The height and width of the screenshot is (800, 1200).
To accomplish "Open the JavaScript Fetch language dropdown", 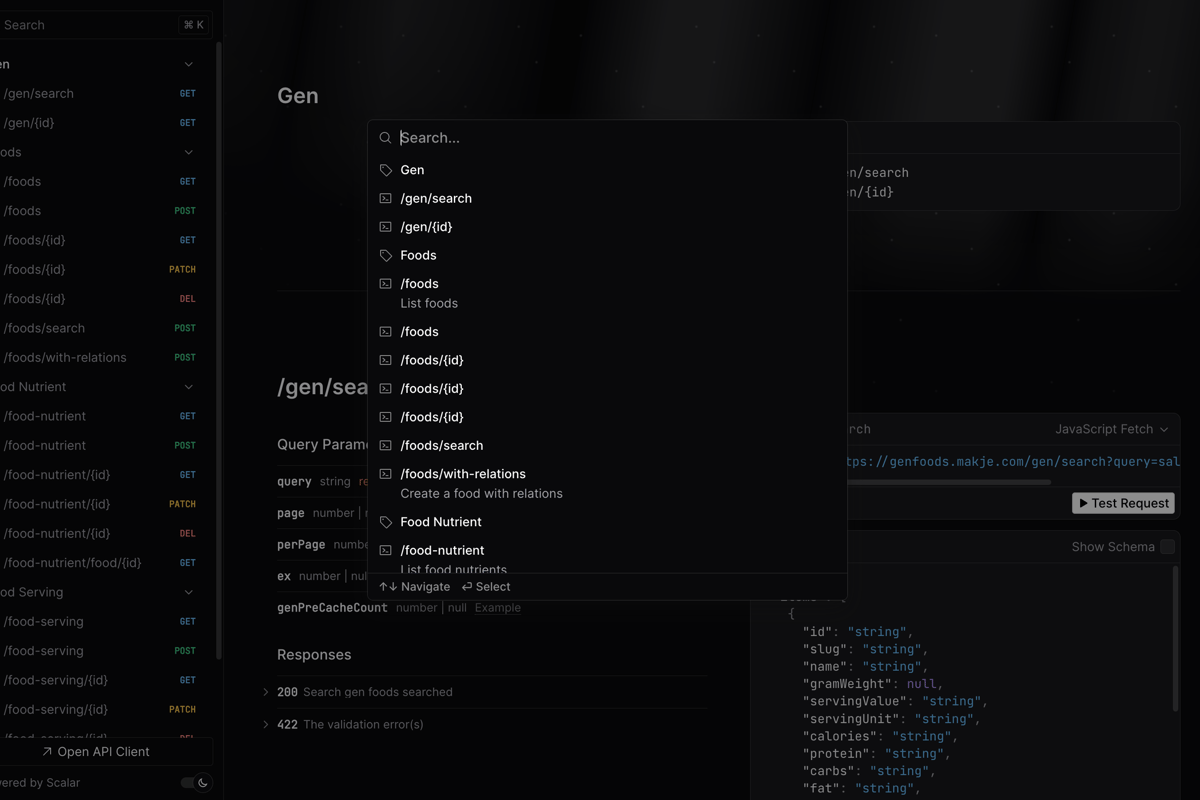I will (1111, 429).
